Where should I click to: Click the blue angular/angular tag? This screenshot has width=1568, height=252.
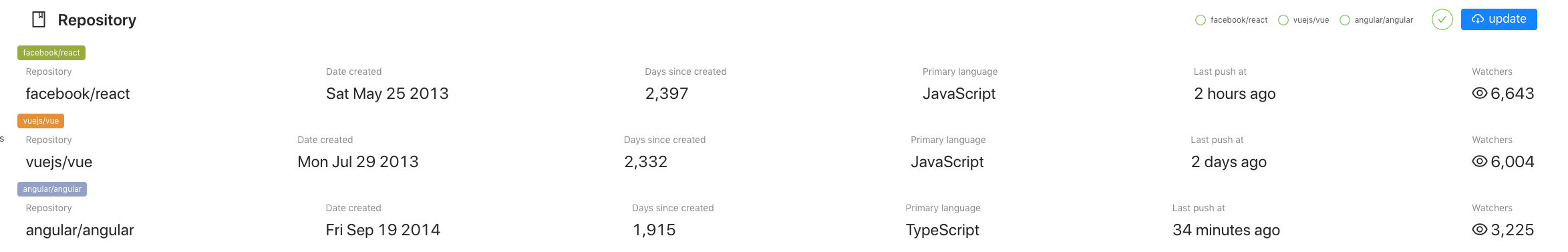[52, 189]
